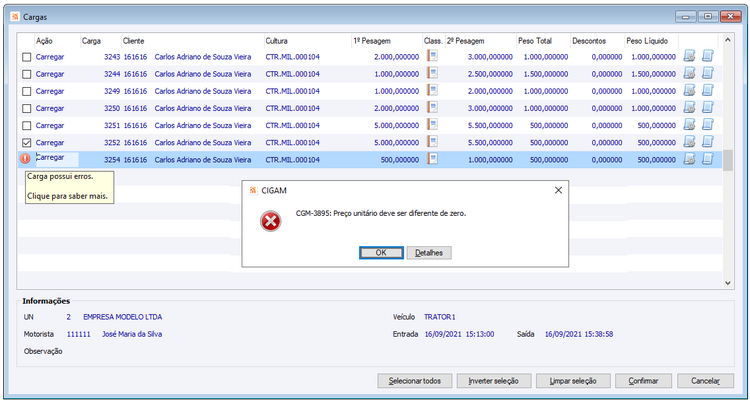The width and height of the screenshot is (750, 400).
Task: Open classification icon for carga 3251
Action: pyautogui.click(x=432, y=125)
